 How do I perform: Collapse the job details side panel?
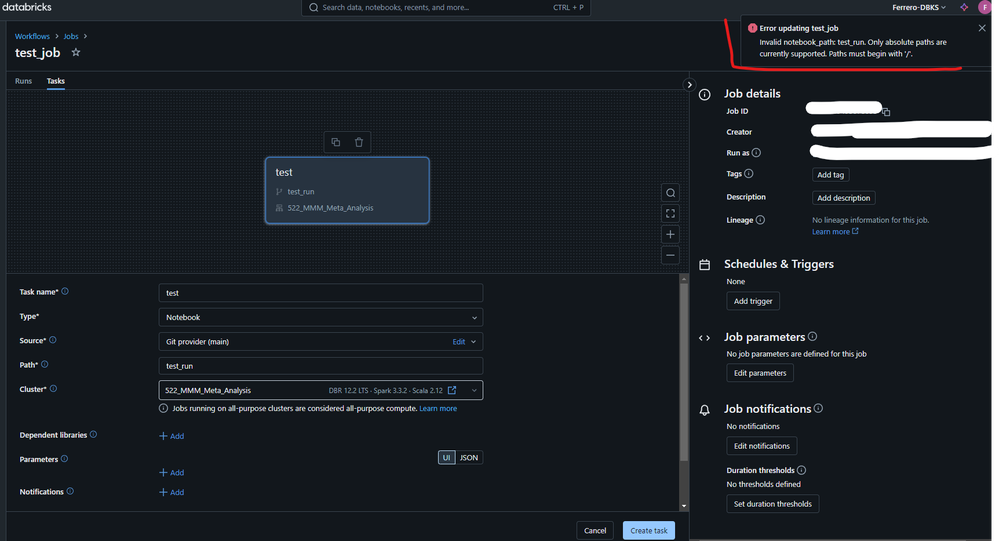tap(689, 85)
